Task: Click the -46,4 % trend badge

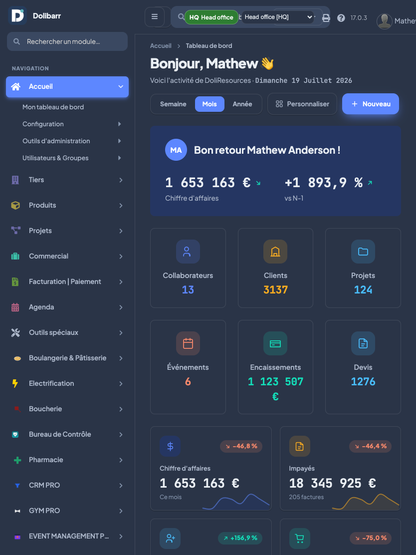Action: click(370, 446)
